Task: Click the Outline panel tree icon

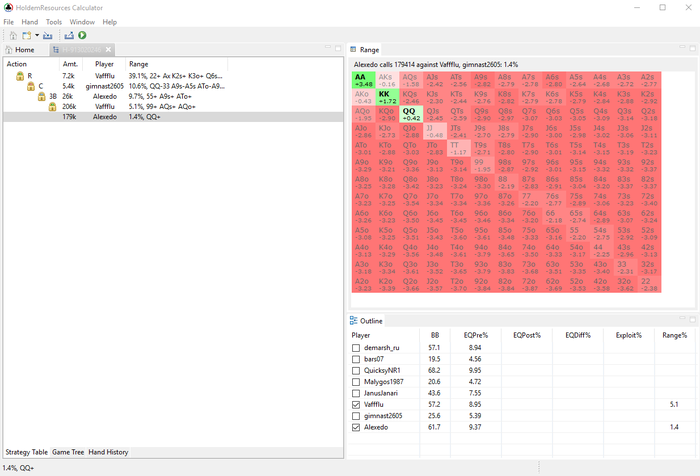Action: pos(354,321)
